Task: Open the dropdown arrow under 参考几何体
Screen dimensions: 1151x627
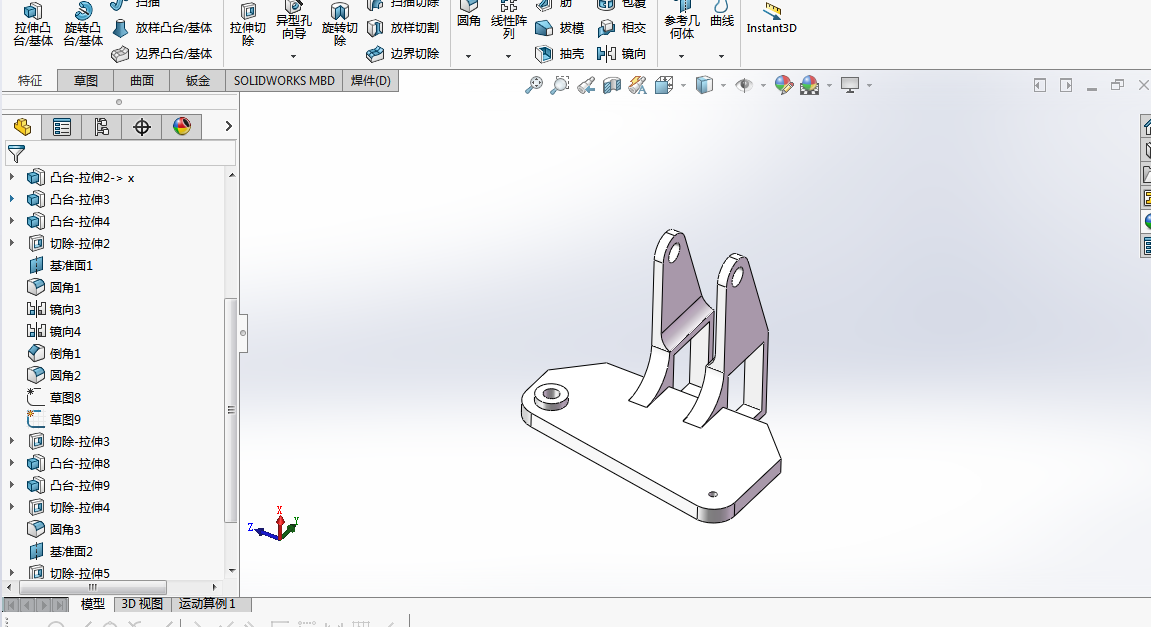Action: pos(681,56)
